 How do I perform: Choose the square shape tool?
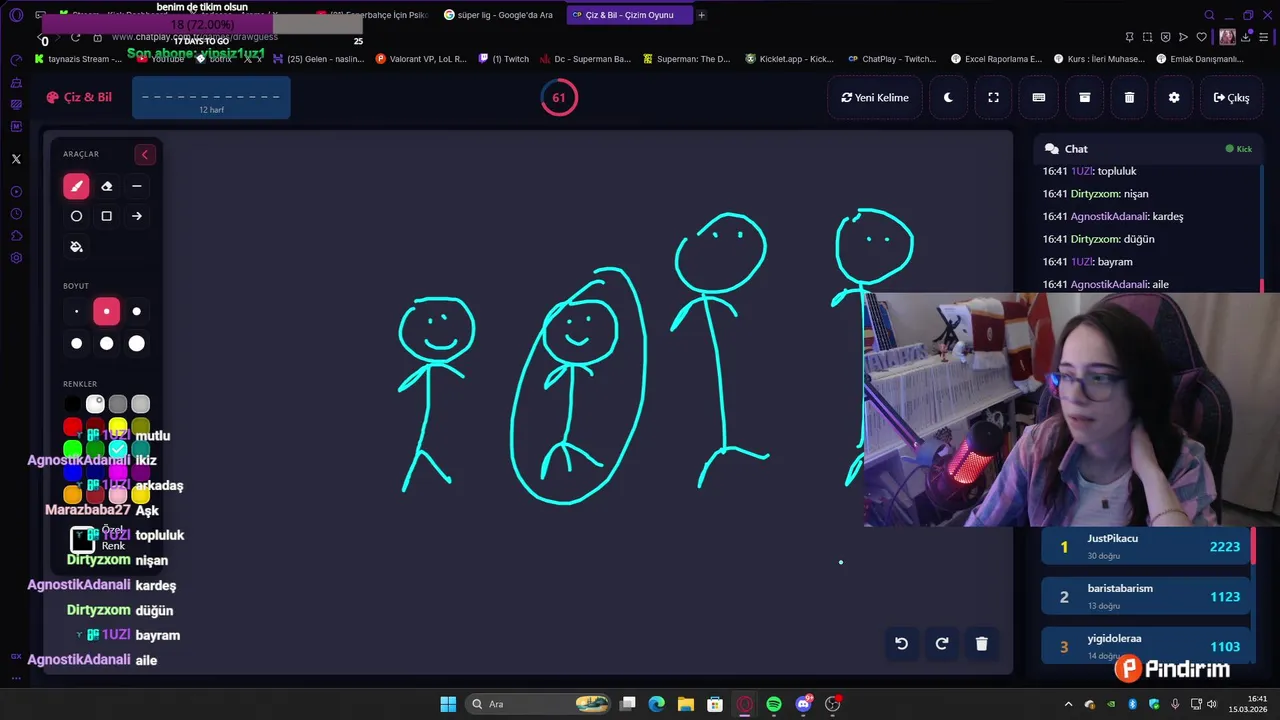click(107, 216)
